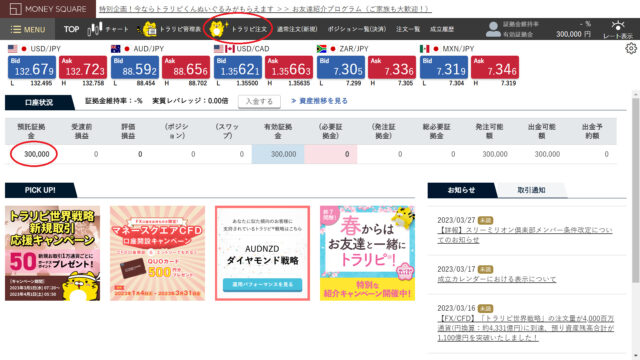The height and width of the screenshot is (360, 640).
Task: Open the 2023/03/17 成立カレンダー notice
Action: click(x=497, y=279)
